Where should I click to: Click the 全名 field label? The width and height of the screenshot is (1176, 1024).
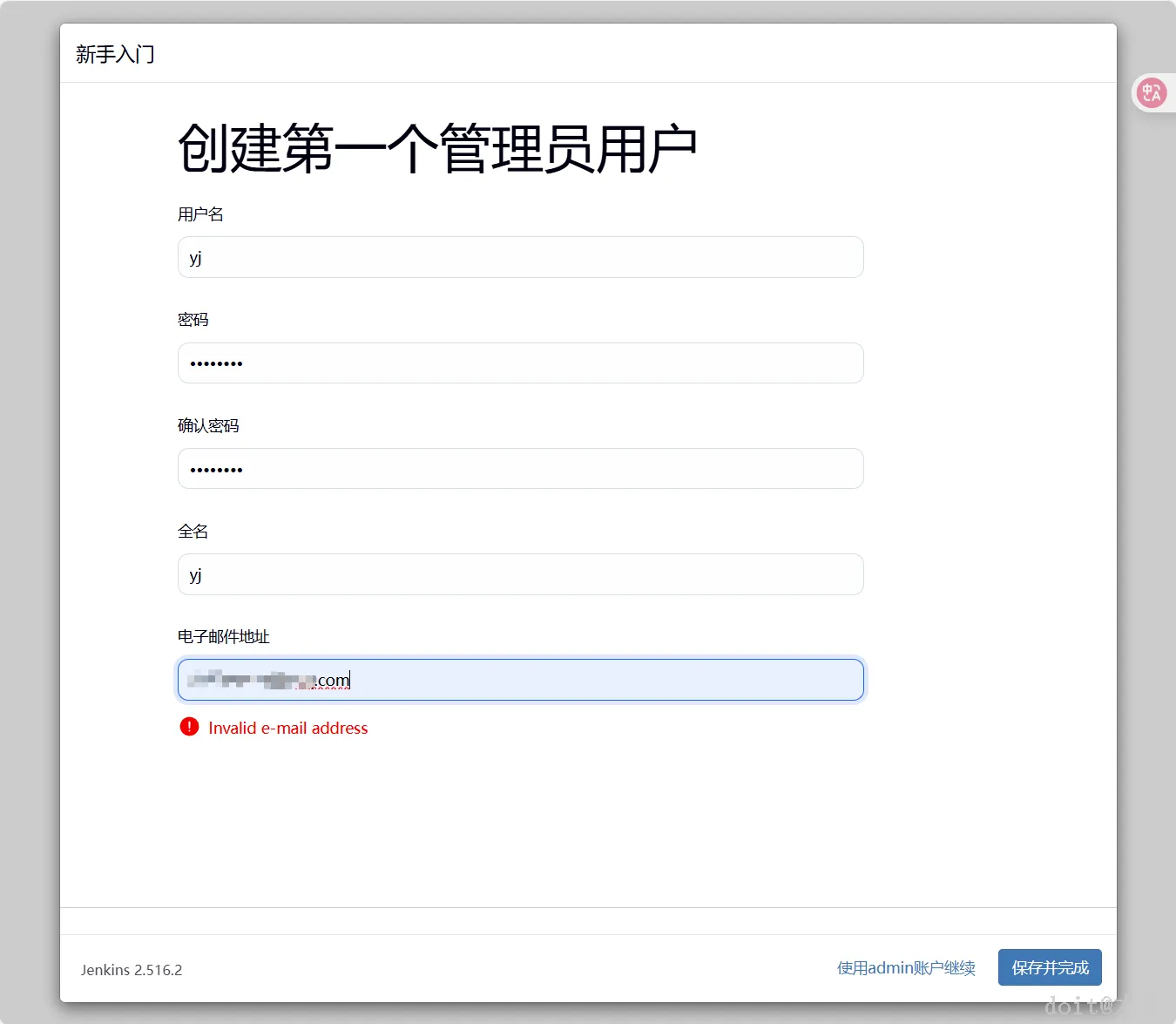(x=193, y=531)
